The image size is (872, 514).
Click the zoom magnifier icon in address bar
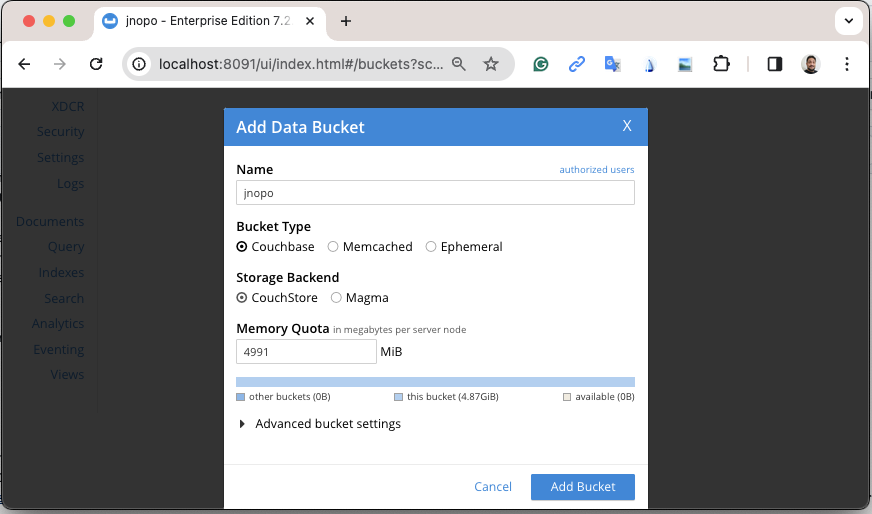click(x=459, y=64)
